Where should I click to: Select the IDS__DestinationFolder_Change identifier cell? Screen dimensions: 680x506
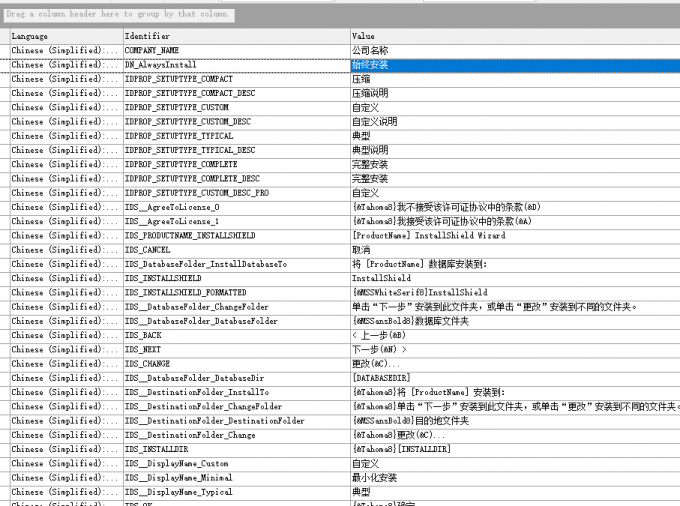236,435
